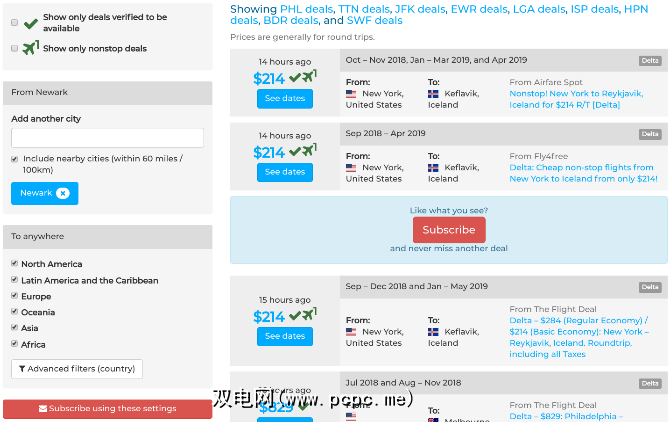The image size is (670, 422).
Task: Click the Delta badge on third deal
Action: pyautogui.click(x=650, y=287)
